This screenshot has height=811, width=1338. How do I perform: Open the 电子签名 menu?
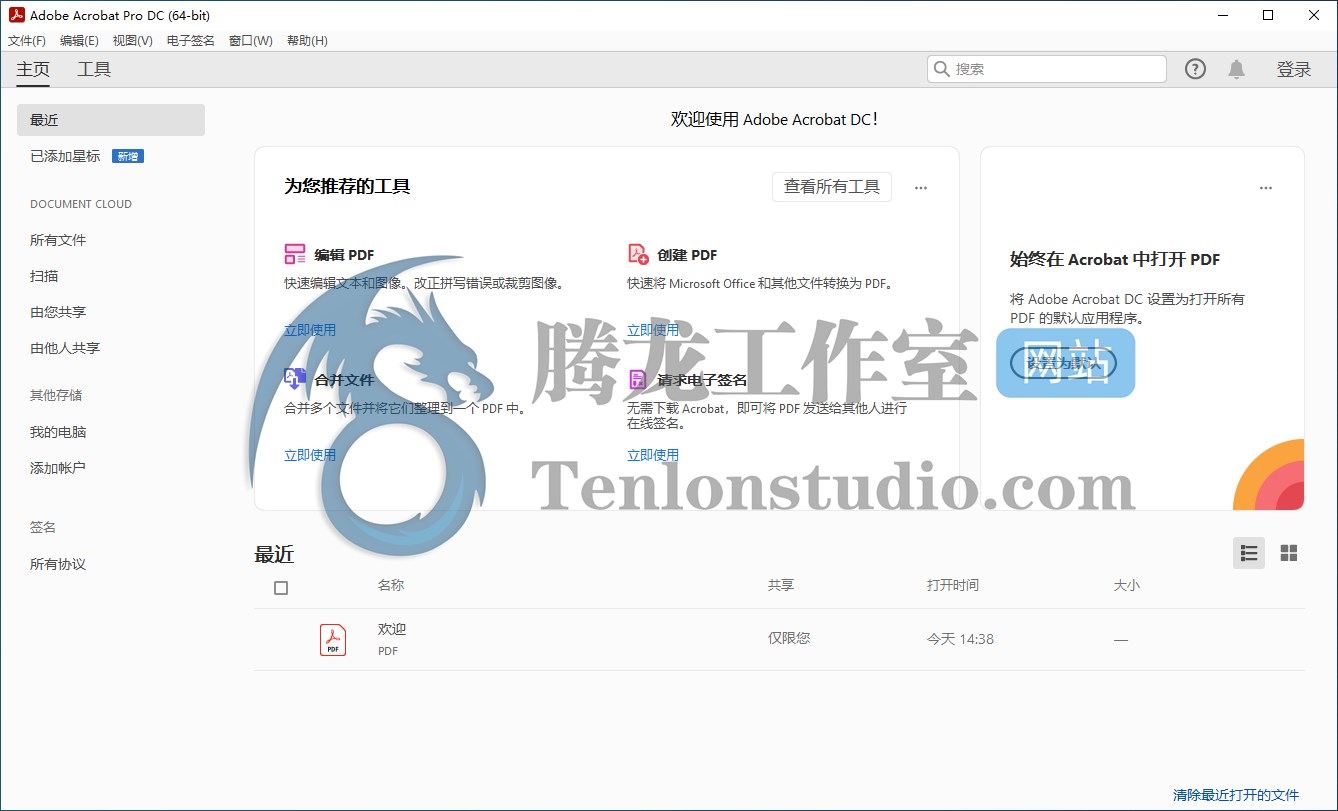(x=191, y=41)
